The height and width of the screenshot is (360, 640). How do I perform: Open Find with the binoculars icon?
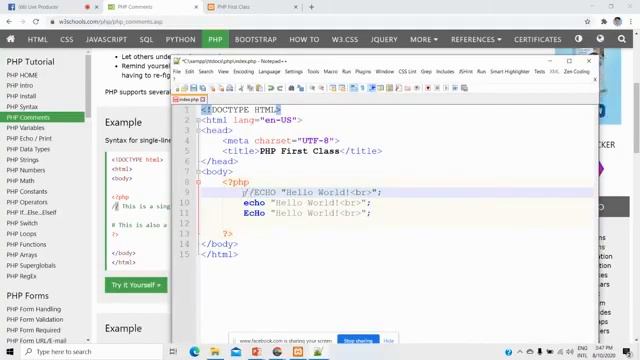point(291,88)
